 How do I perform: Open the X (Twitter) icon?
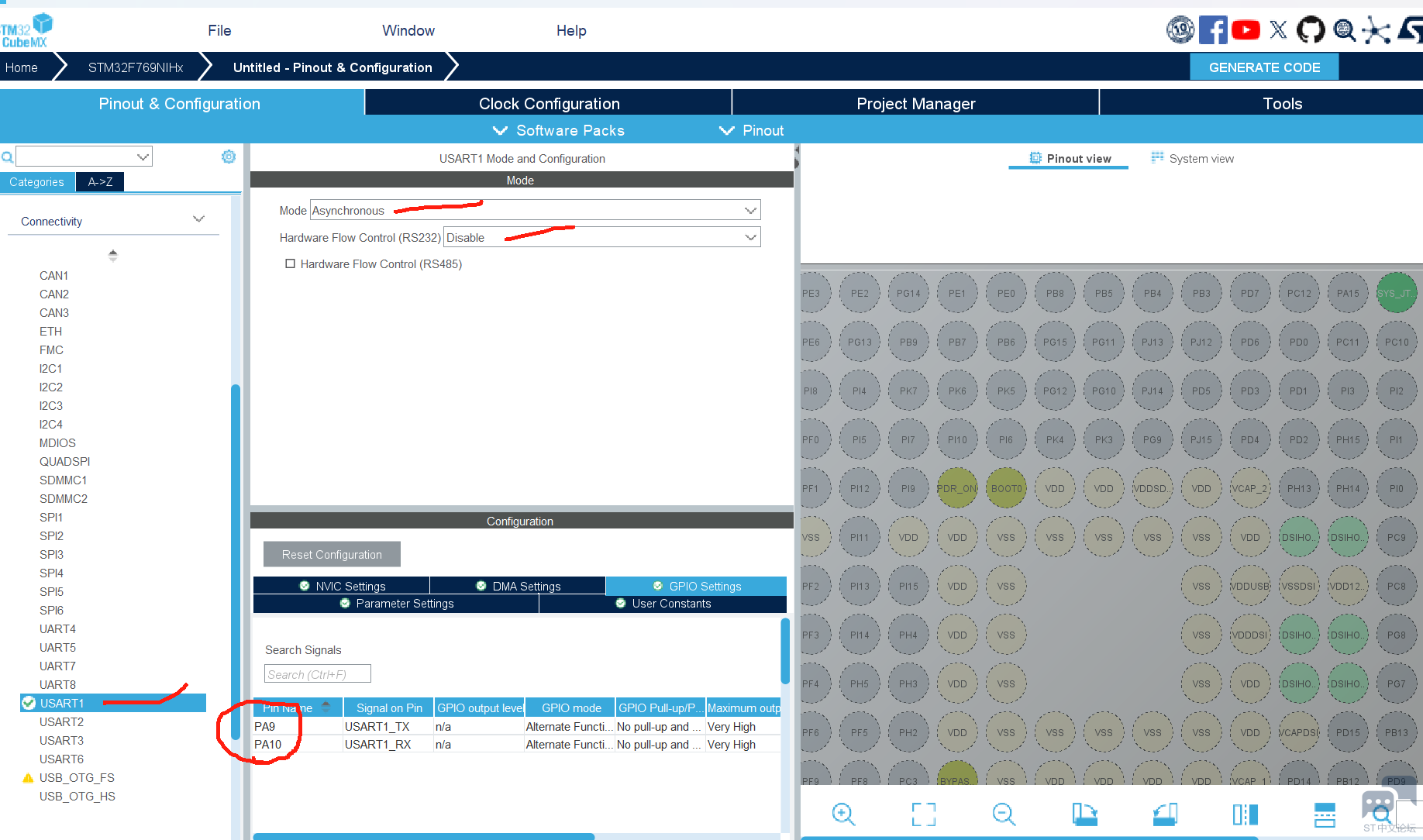1279,30
